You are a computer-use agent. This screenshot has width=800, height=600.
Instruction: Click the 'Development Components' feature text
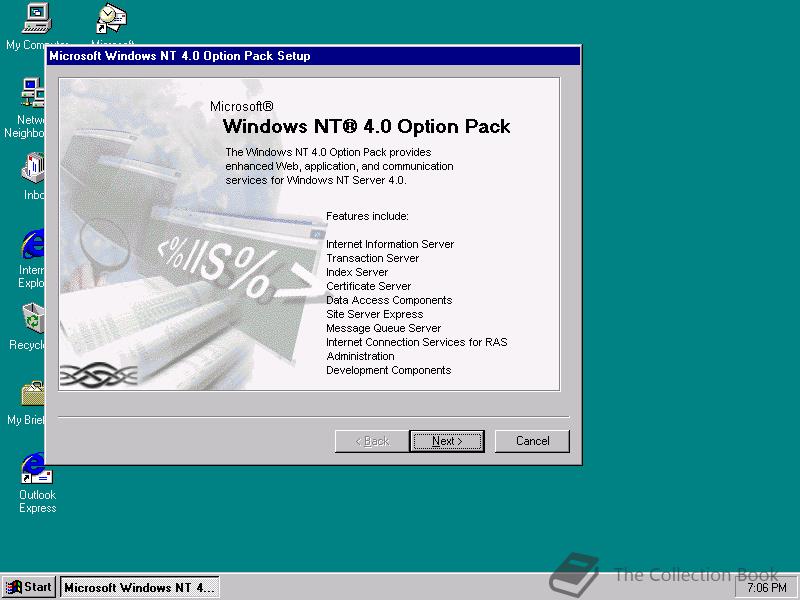pos(389,370)
